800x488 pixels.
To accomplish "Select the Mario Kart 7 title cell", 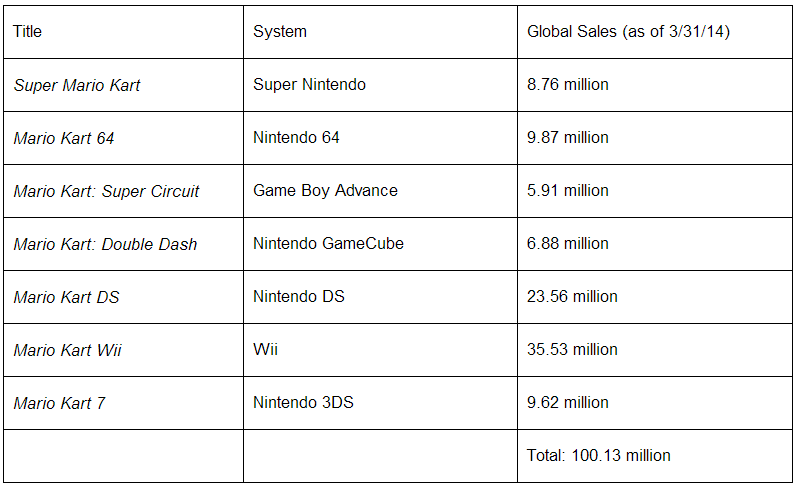I will coord(60,403).
